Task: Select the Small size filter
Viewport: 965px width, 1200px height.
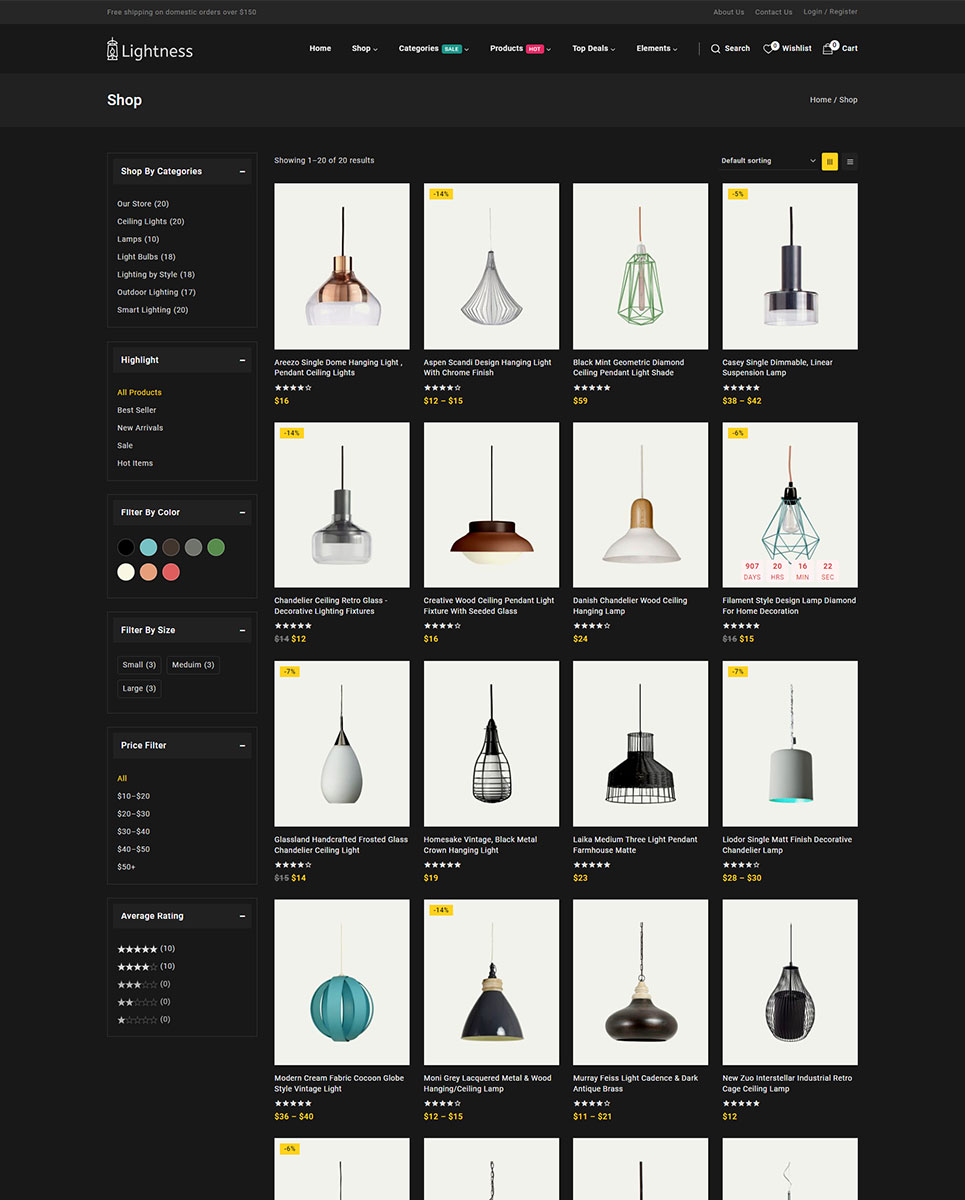Action: click(139, 665)
